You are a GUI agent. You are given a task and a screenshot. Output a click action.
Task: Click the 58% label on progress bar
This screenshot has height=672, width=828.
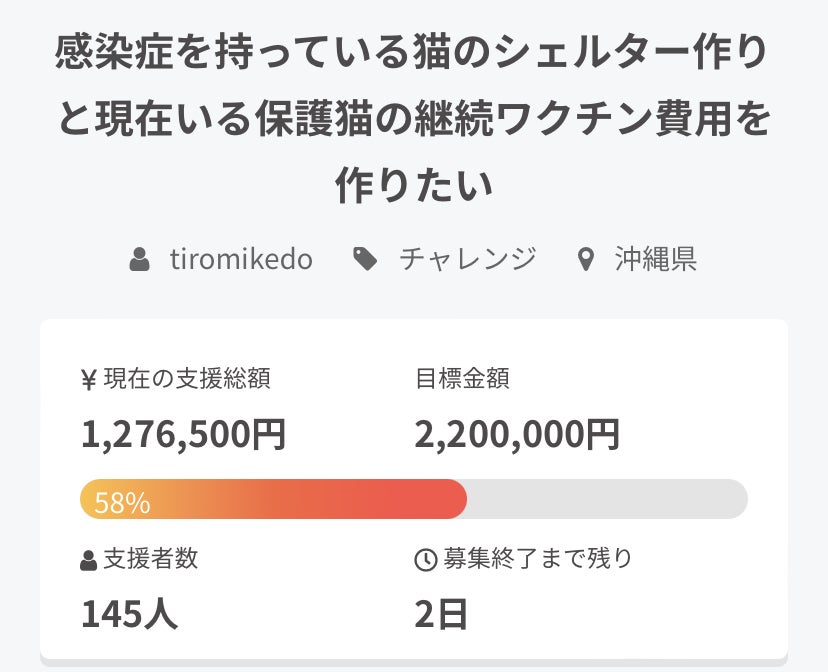point(122,502)
